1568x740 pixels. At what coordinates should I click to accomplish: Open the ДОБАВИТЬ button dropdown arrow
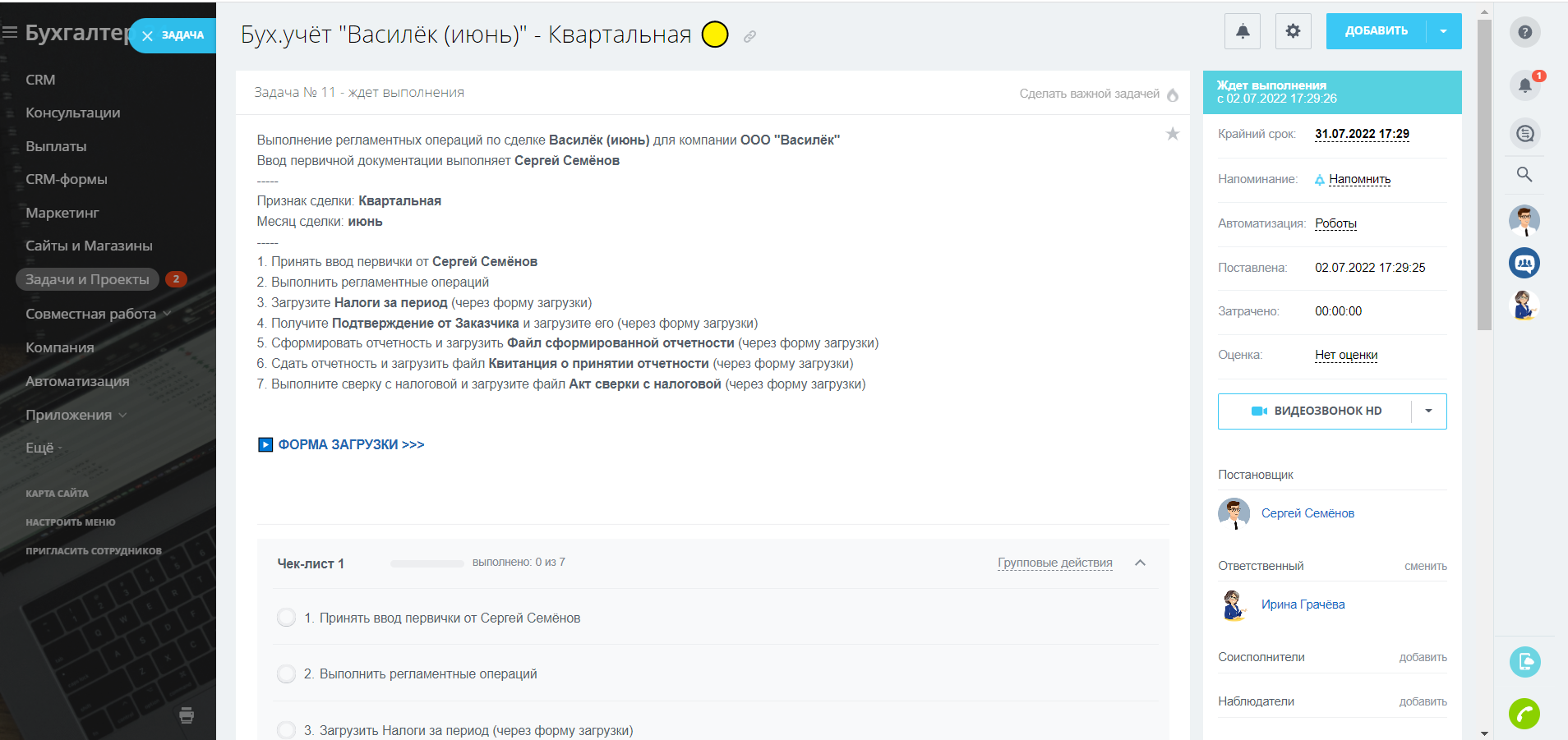click(x=1444, y=31)
